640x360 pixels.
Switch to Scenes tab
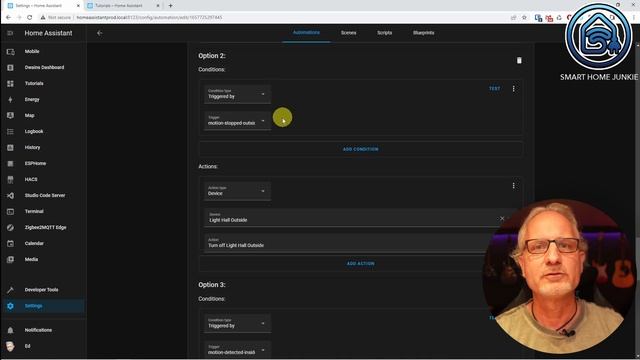coord(349,33)
